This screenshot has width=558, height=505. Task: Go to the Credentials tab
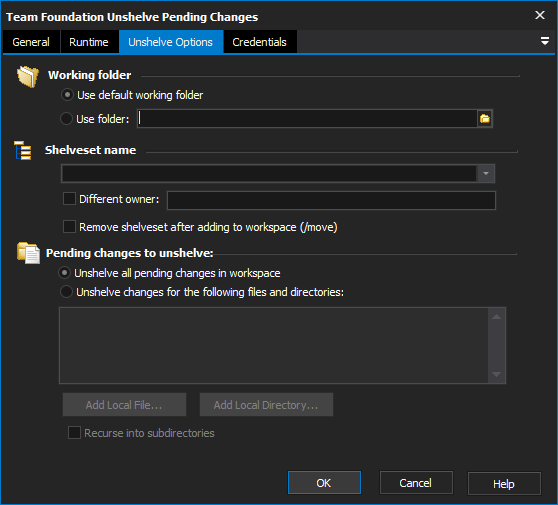[259, 42]
